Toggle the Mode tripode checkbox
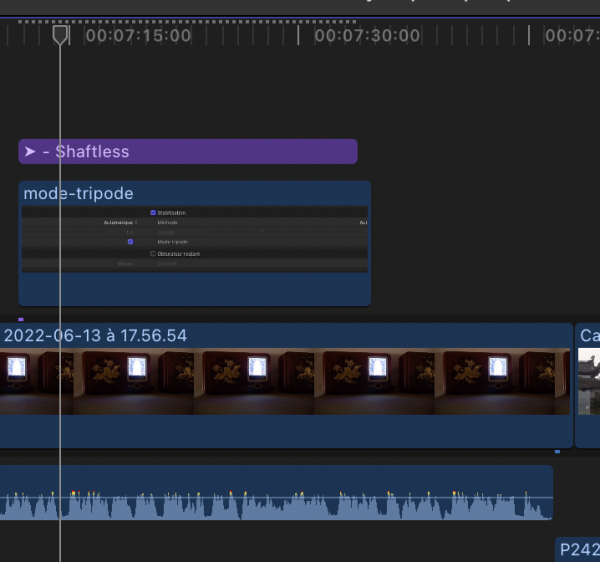This screenshot has width=600, height=562. (130, 242)
